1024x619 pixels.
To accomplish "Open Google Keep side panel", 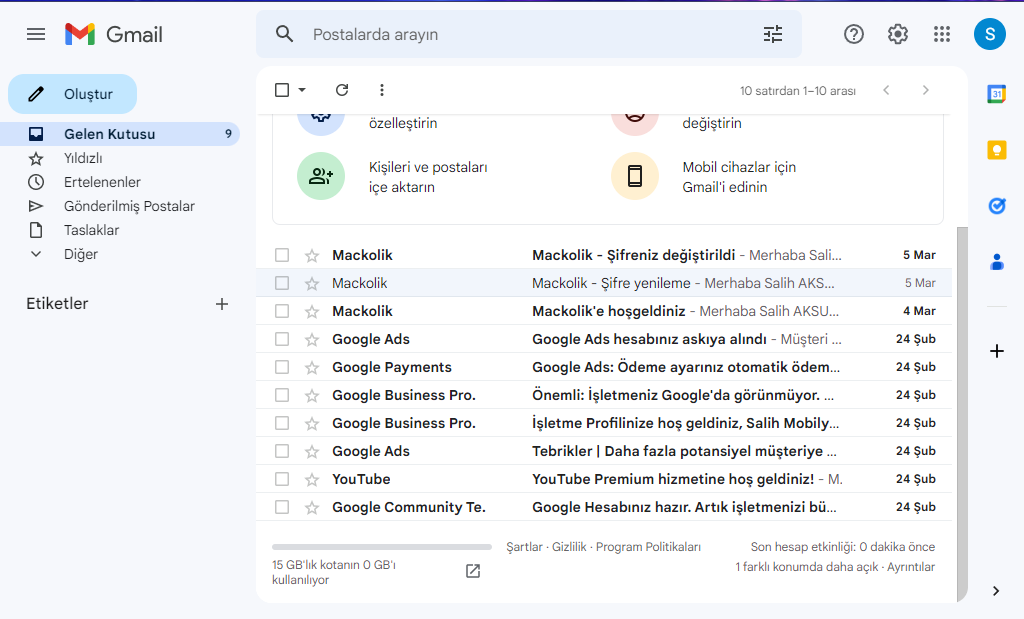I will click(997, 150).
